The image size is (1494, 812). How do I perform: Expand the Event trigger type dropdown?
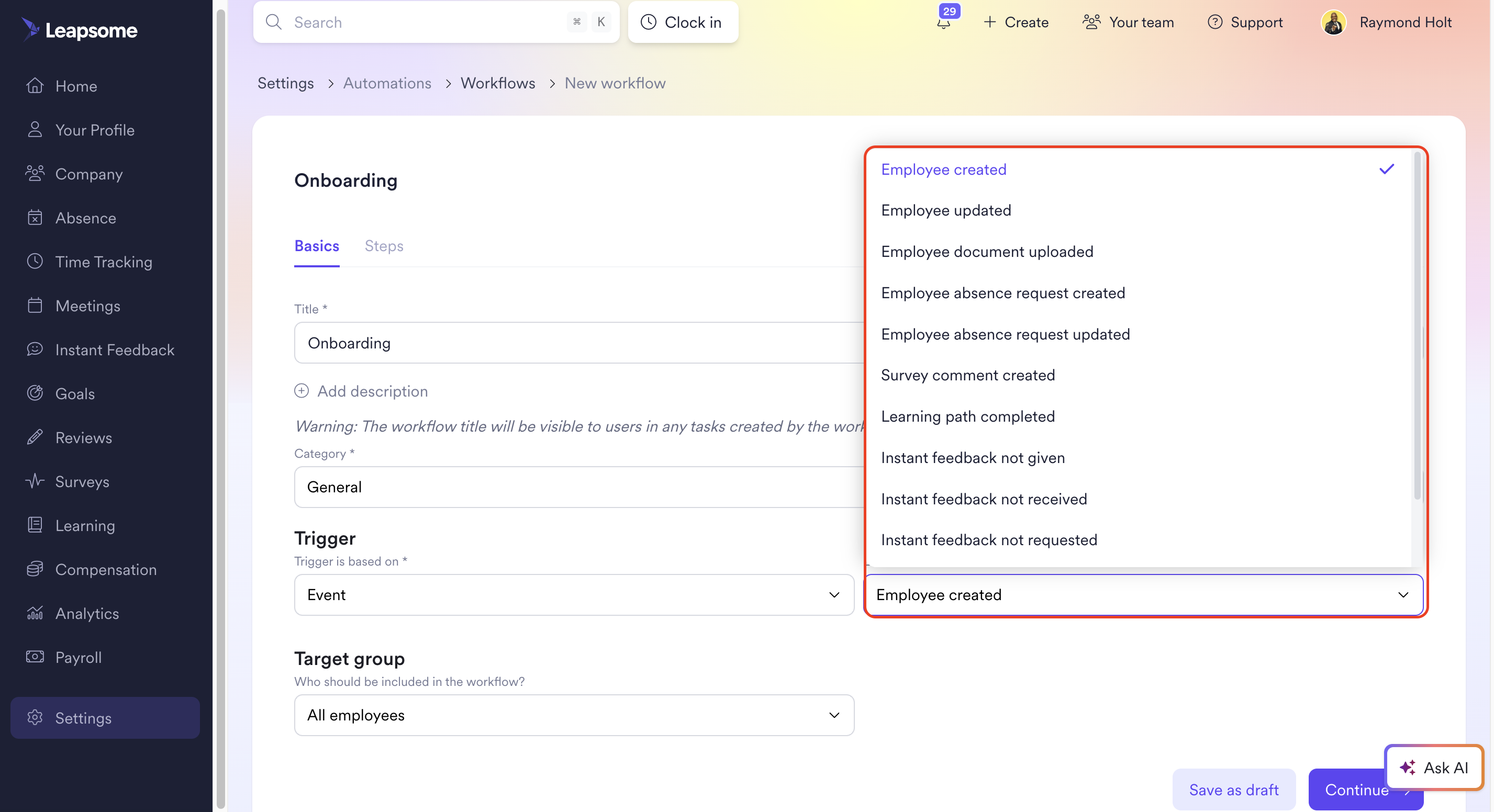click(573, 595)
